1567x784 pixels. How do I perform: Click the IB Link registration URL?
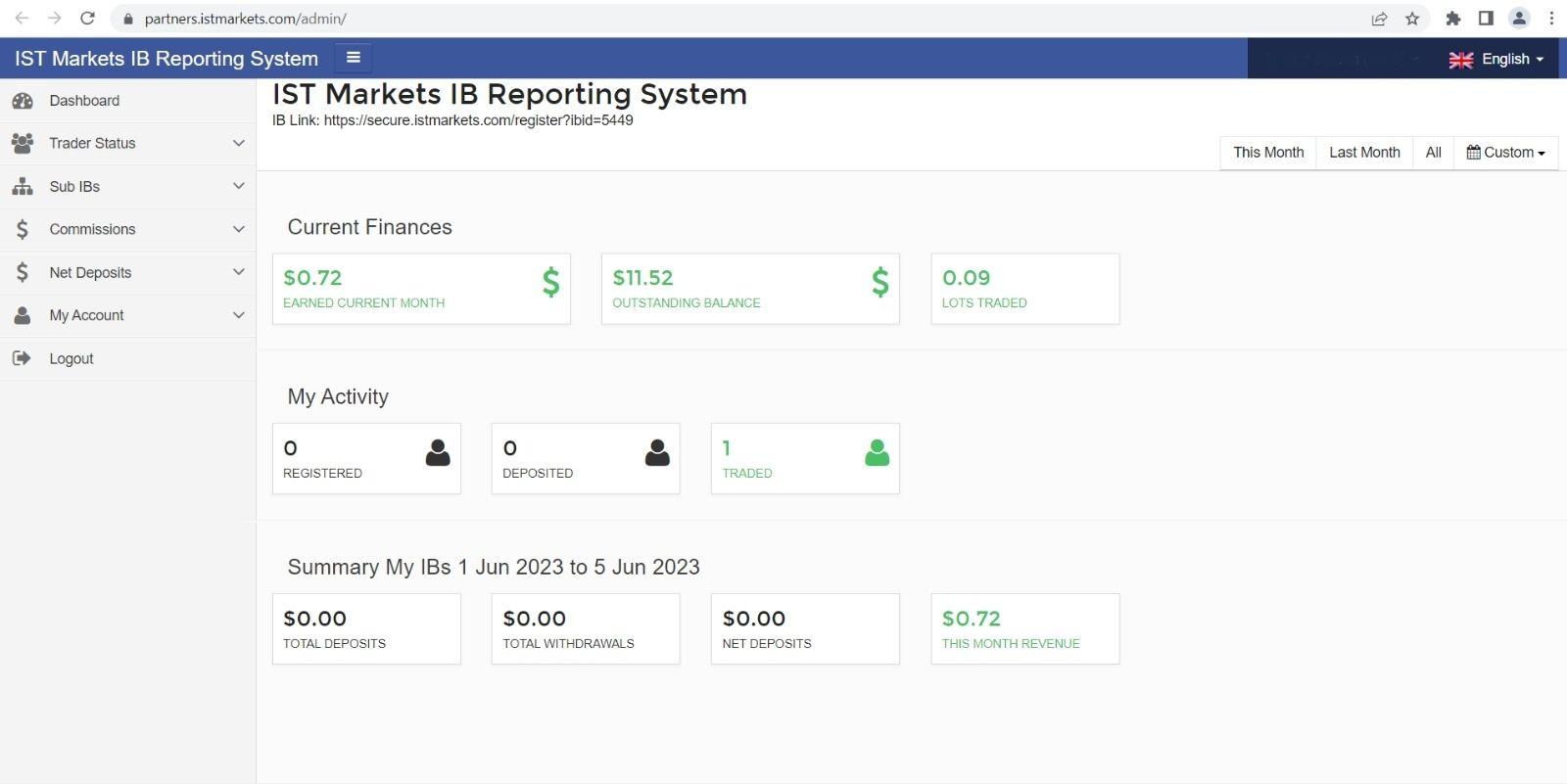click(478, 120)
